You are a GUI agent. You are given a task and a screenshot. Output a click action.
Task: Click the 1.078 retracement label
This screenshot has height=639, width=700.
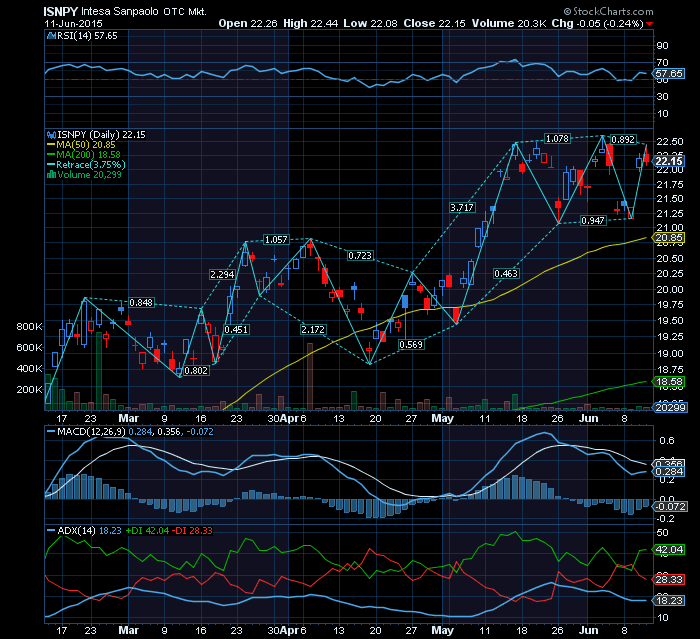(x=558, y=138)
